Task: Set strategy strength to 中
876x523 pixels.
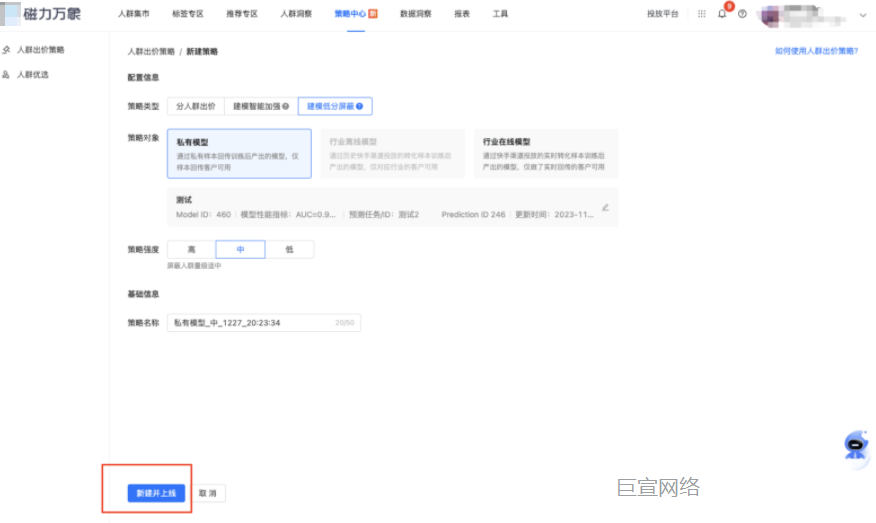Action: pos(240,249)
